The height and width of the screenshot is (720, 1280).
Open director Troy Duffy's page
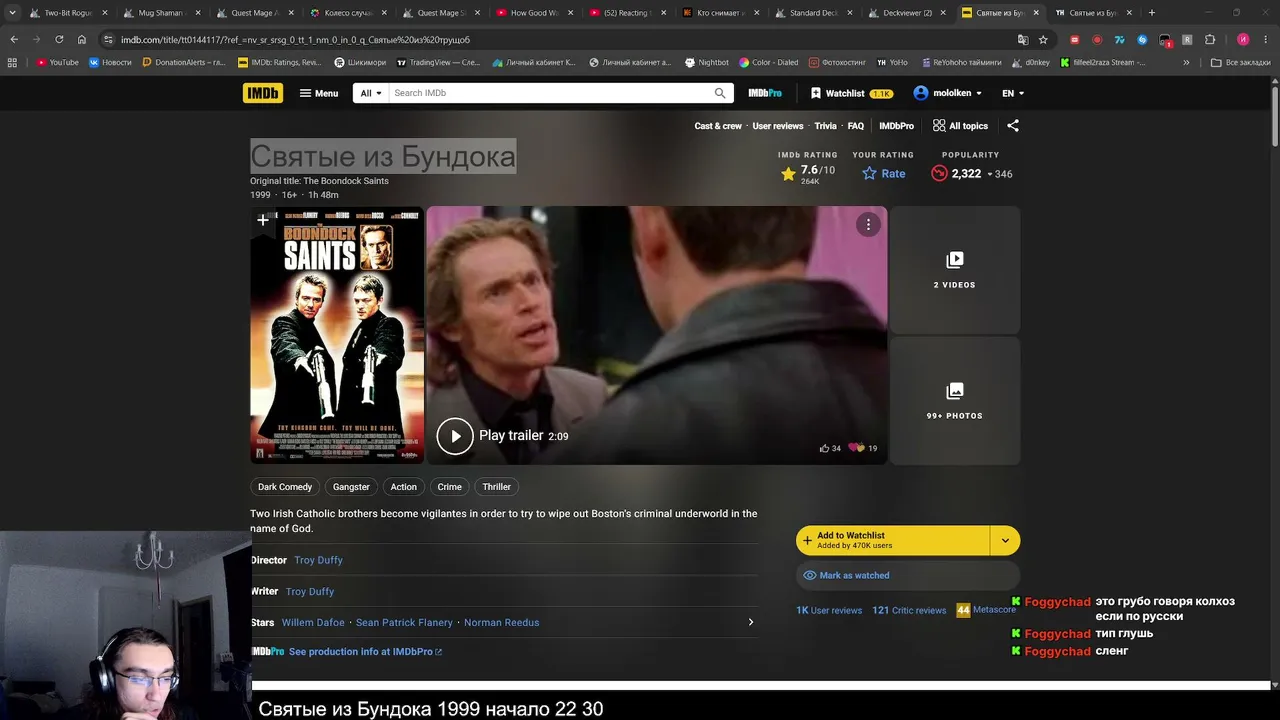pos(318,560)
